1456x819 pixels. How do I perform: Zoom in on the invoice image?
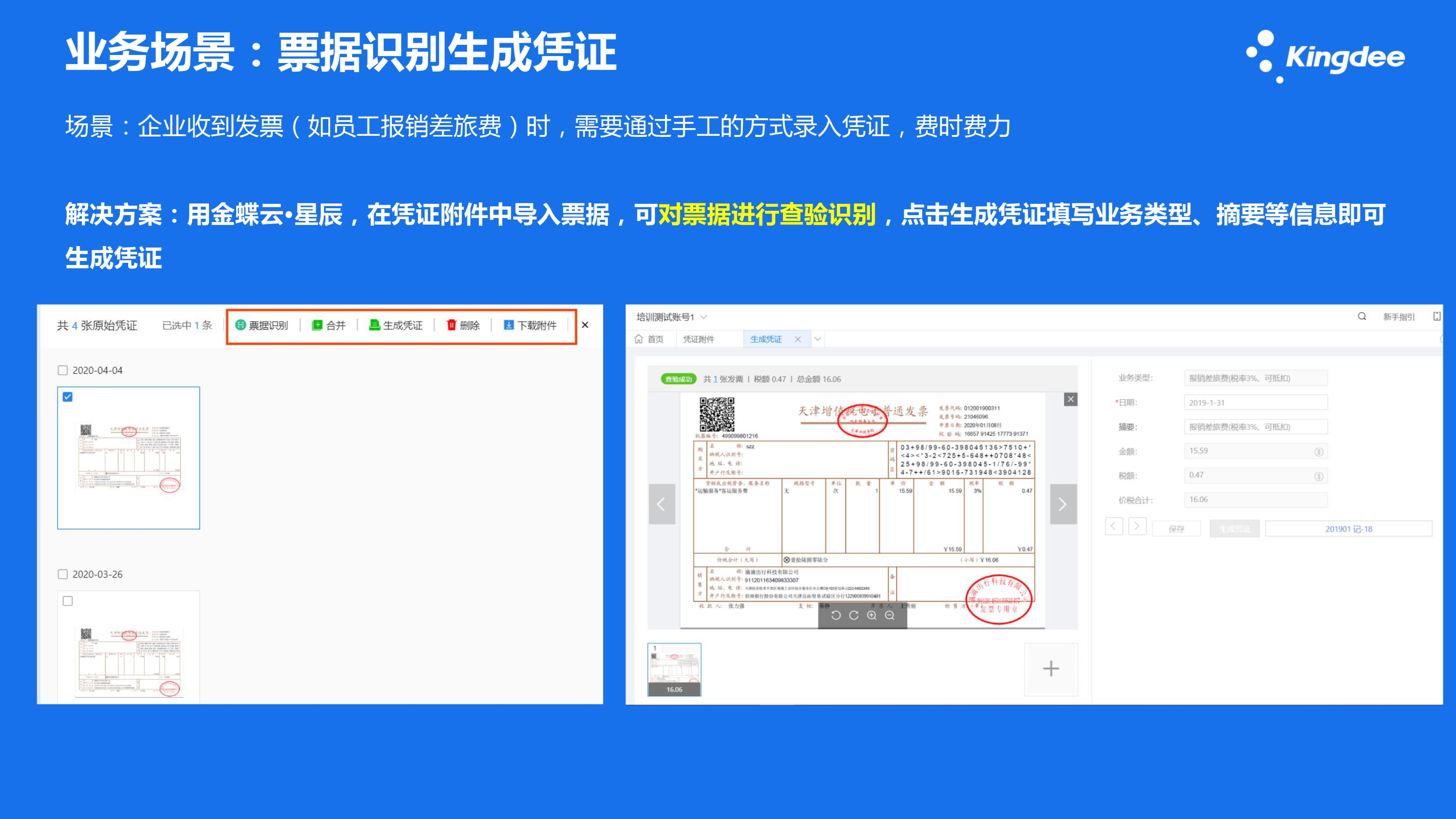click(x=872, y=615)
